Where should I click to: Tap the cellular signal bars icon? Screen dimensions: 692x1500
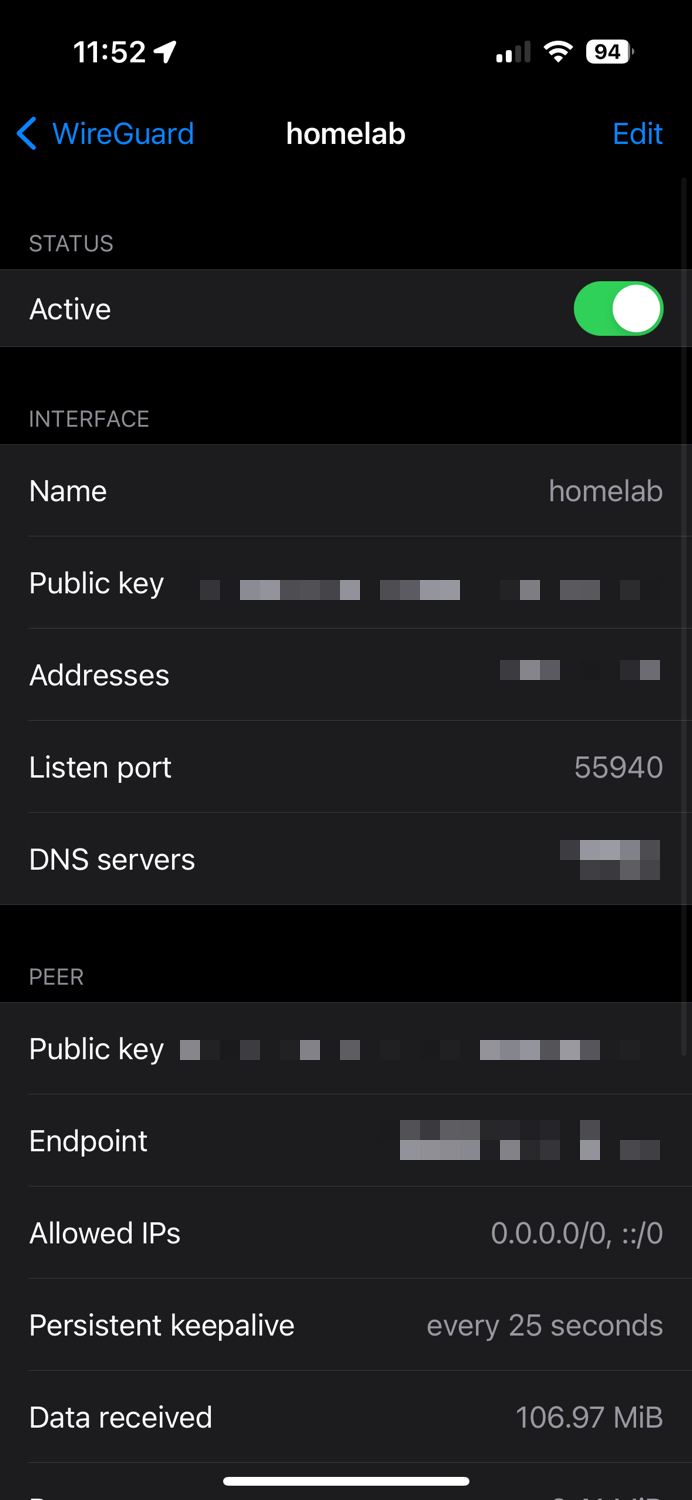tap(512, 51)
